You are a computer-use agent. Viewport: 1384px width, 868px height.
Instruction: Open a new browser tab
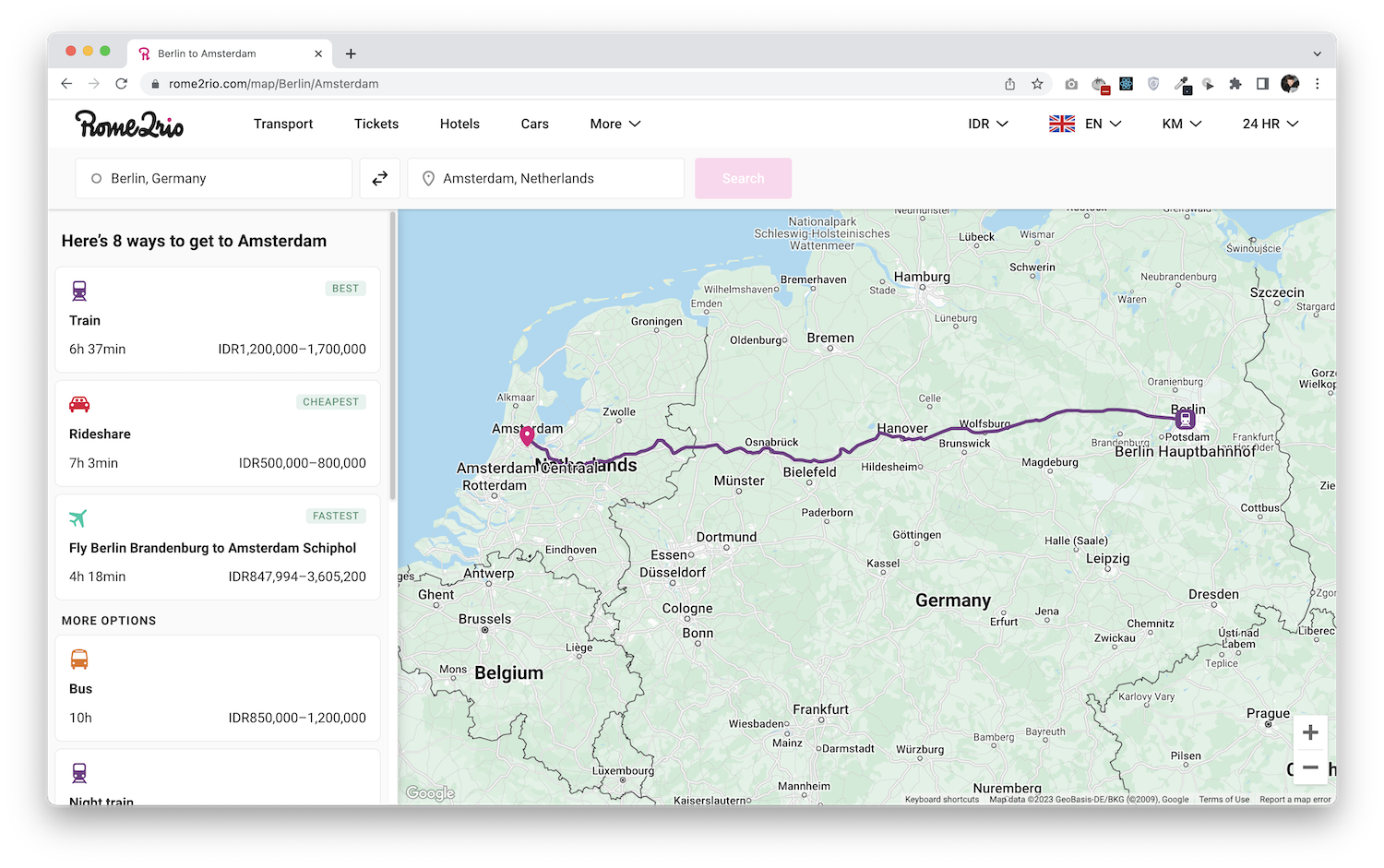[351, 54]
